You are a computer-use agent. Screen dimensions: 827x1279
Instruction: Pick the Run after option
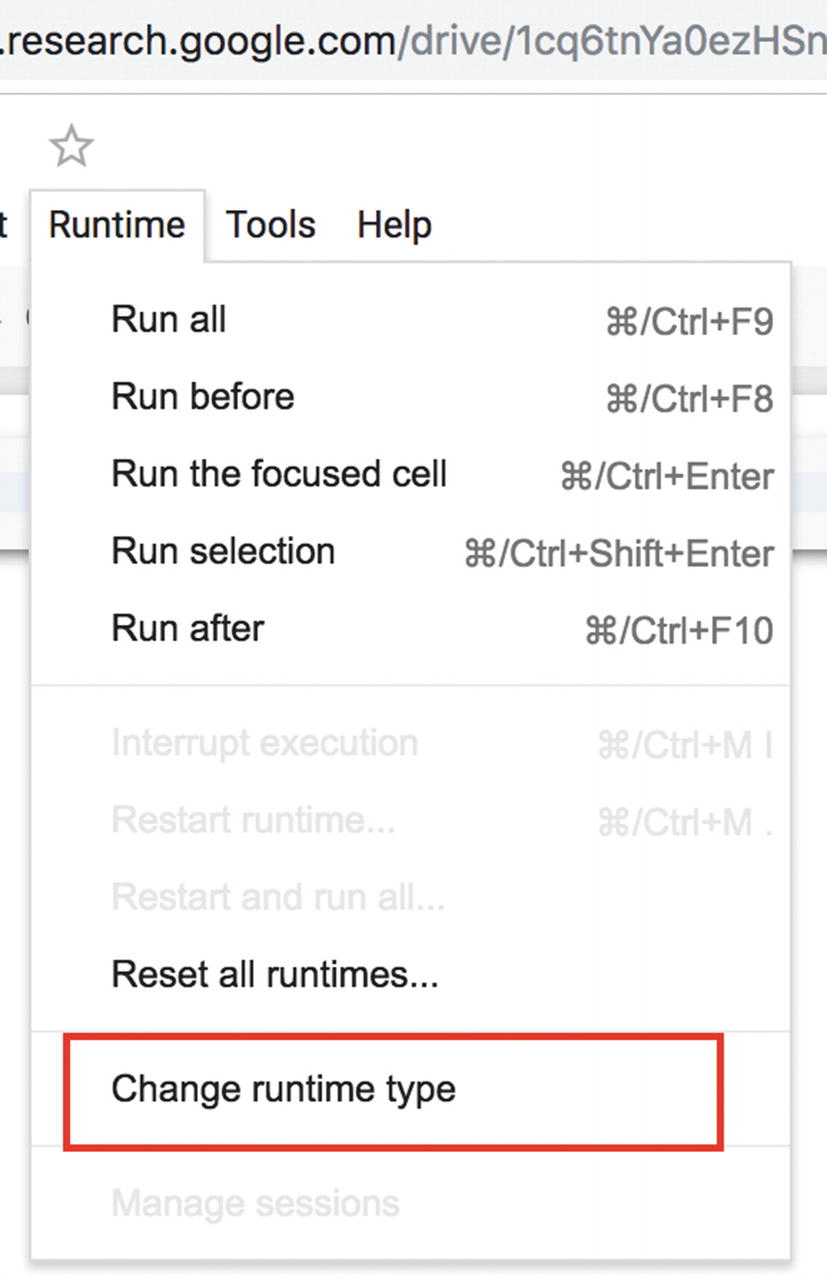[x=188, y=628]
